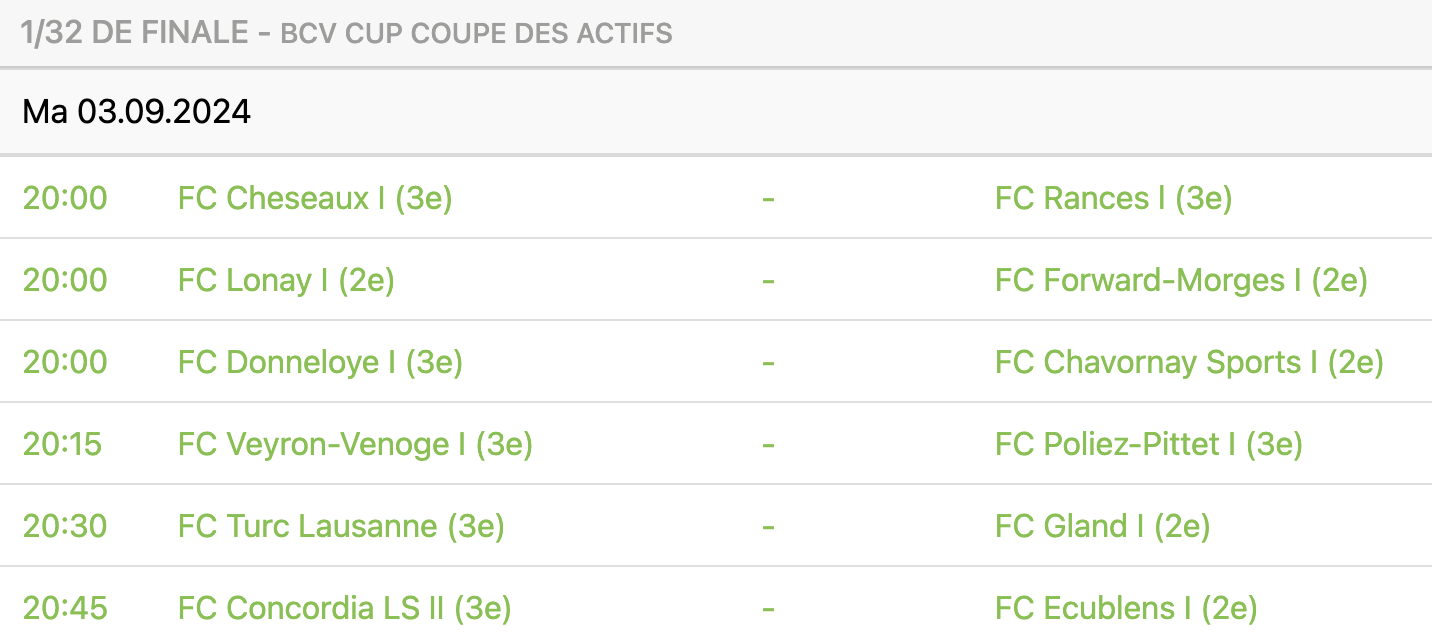Open FC Gland I (2e) link

click(x=1103, y=526)
